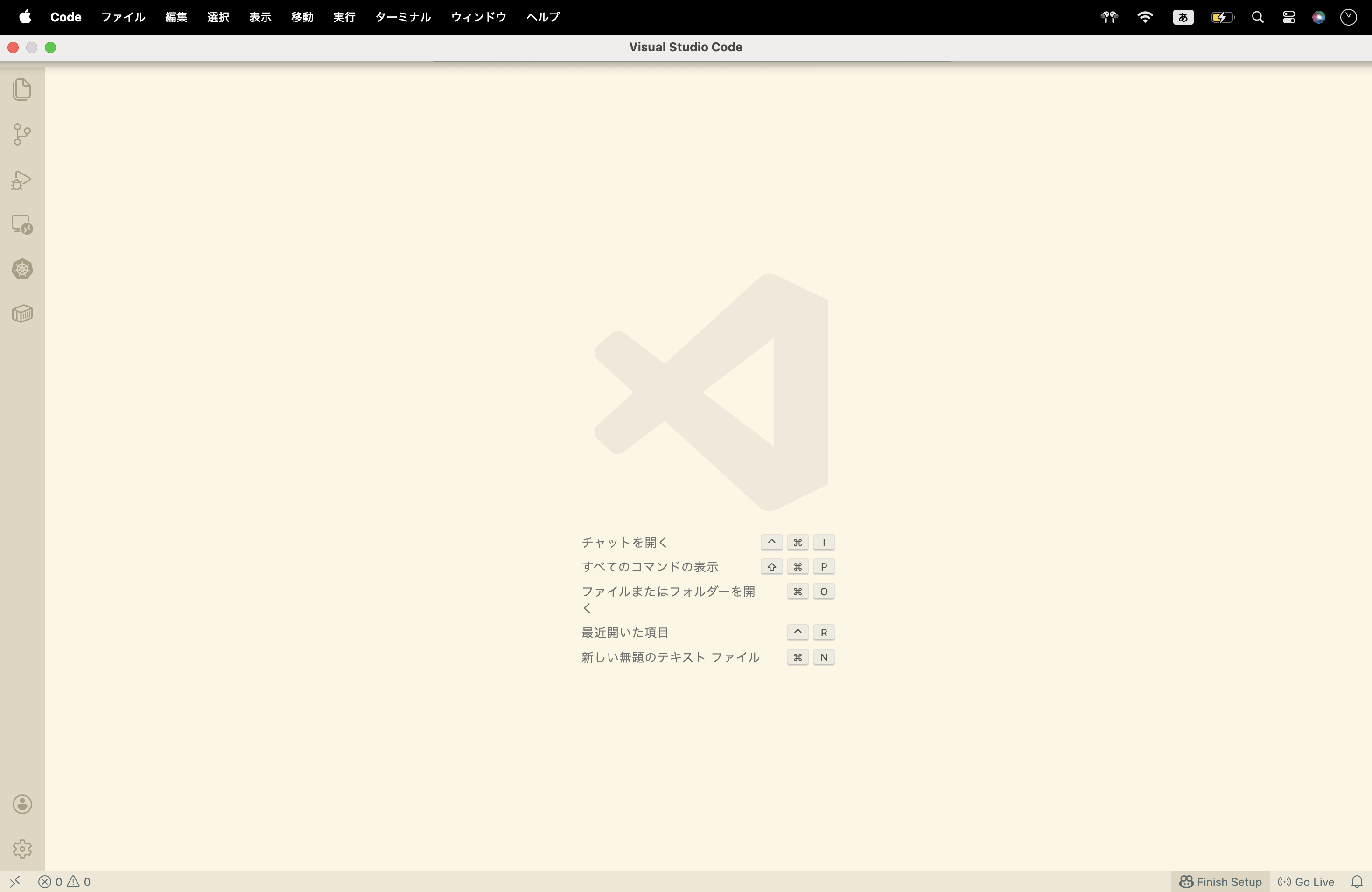Open the ヘルプ menu
1372x892 pixels.
click(x=542, y=17)
